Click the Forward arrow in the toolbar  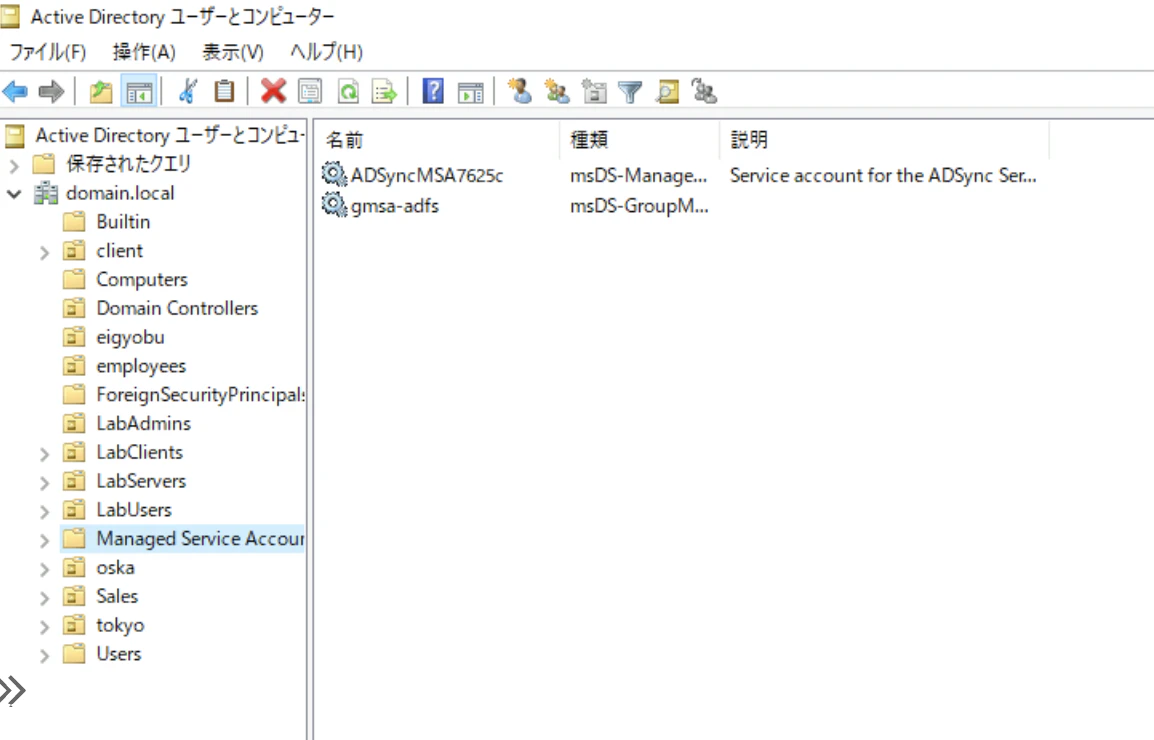pyautogui.click(x=51, y=92)
